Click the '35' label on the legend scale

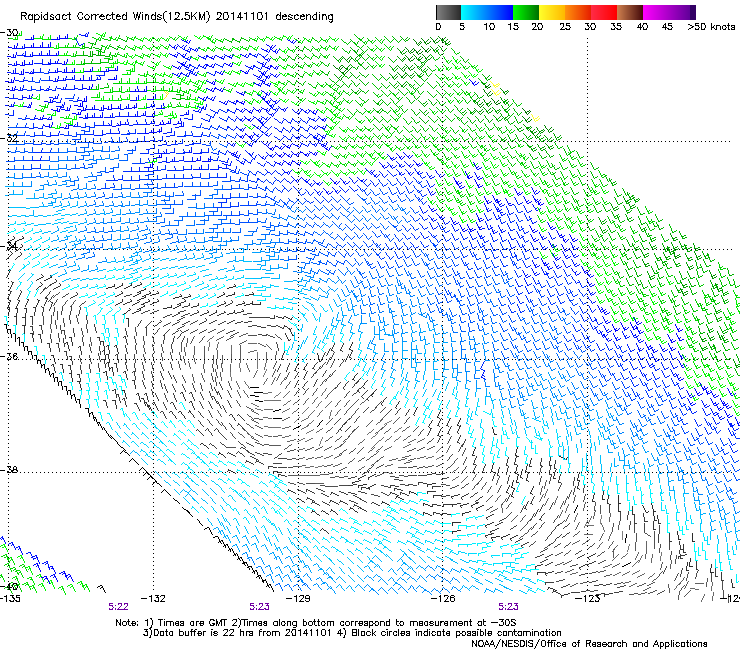coord(616,27)
